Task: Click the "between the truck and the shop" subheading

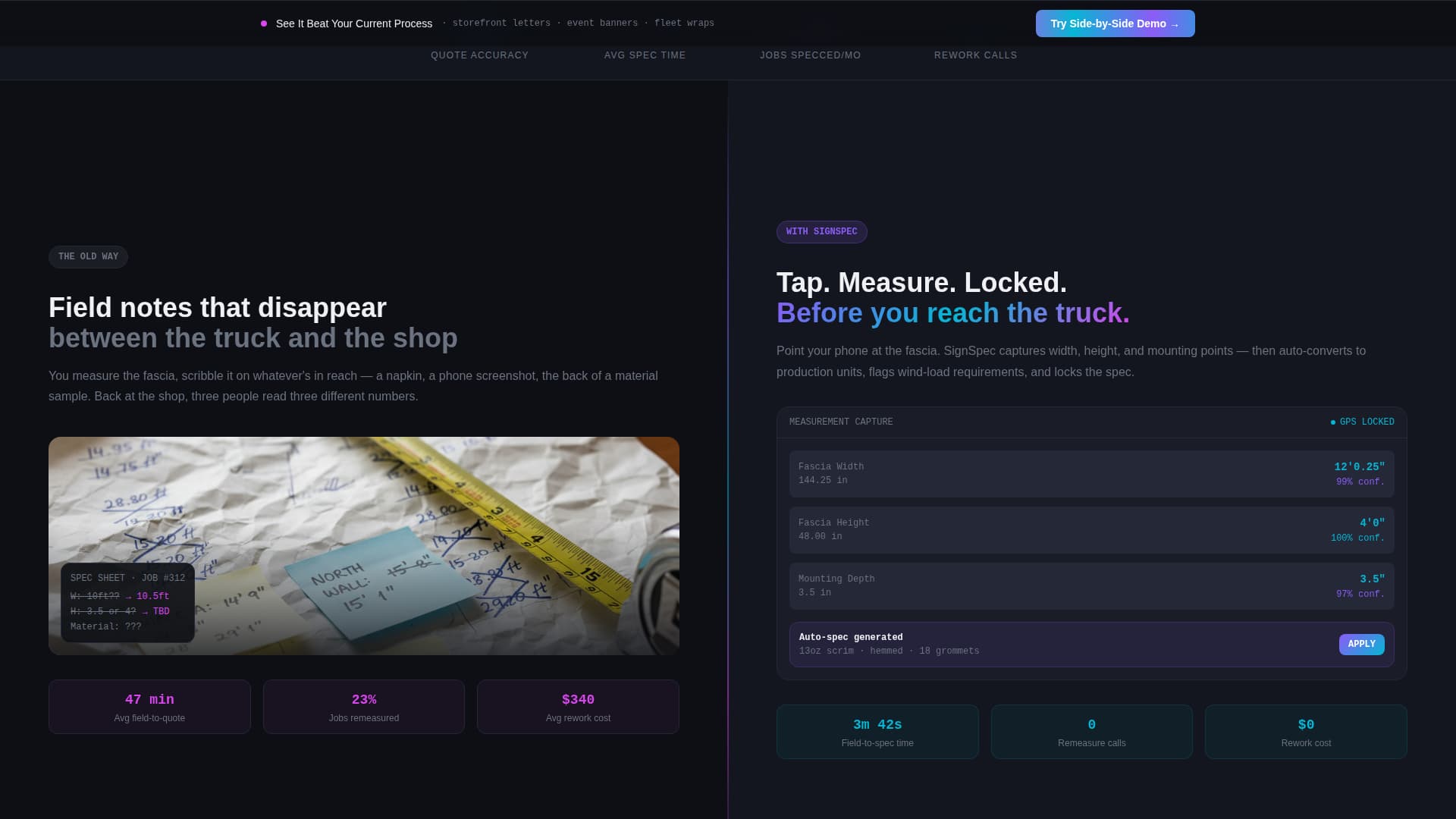Action: 253,338
